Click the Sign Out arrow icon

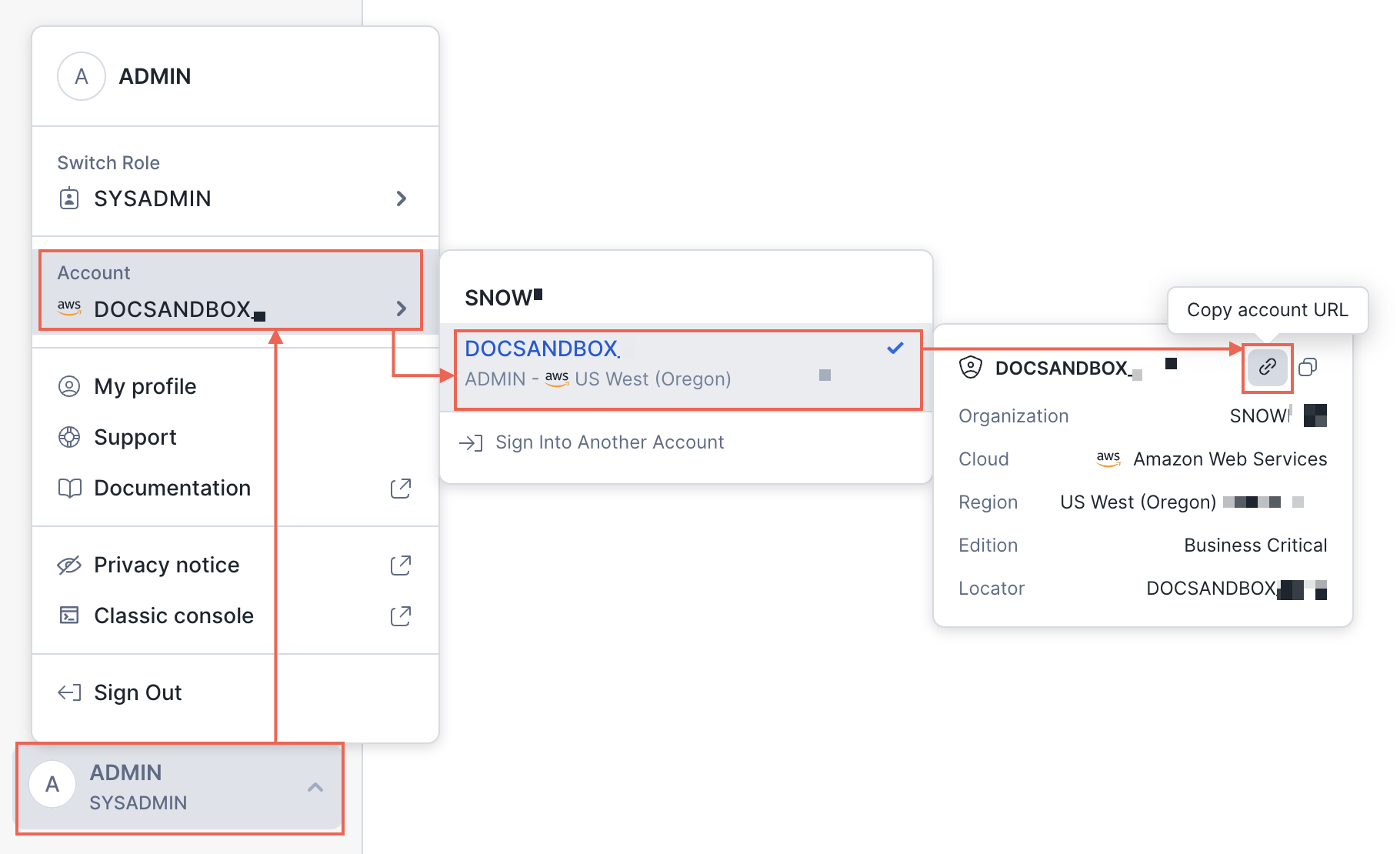coord(69,692)
